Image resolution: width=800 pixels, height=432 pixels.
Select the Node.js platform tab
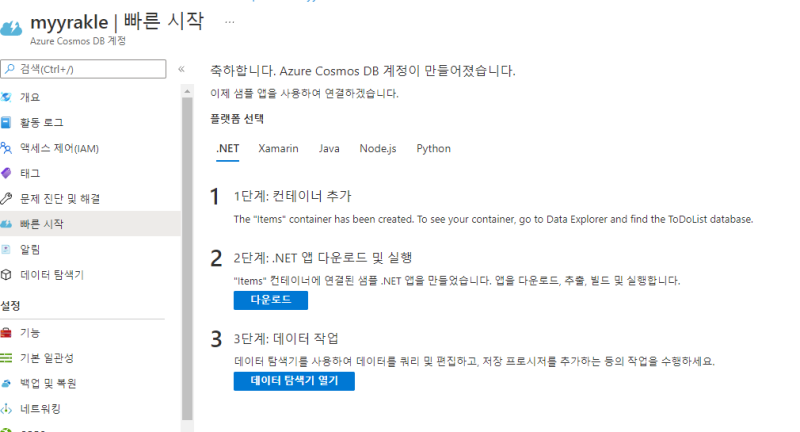point(378,148)
